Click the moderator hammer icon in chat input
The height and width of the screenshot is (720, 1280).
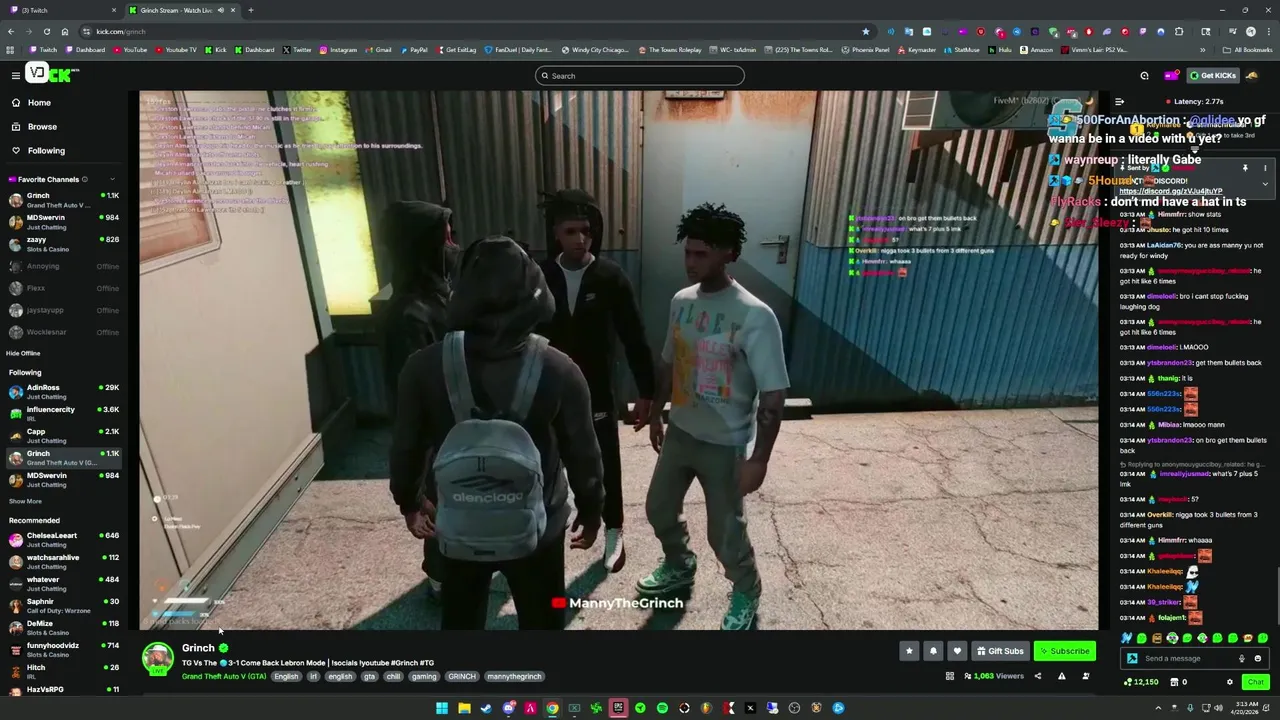pyautogui.click(x=1132, y=658)
